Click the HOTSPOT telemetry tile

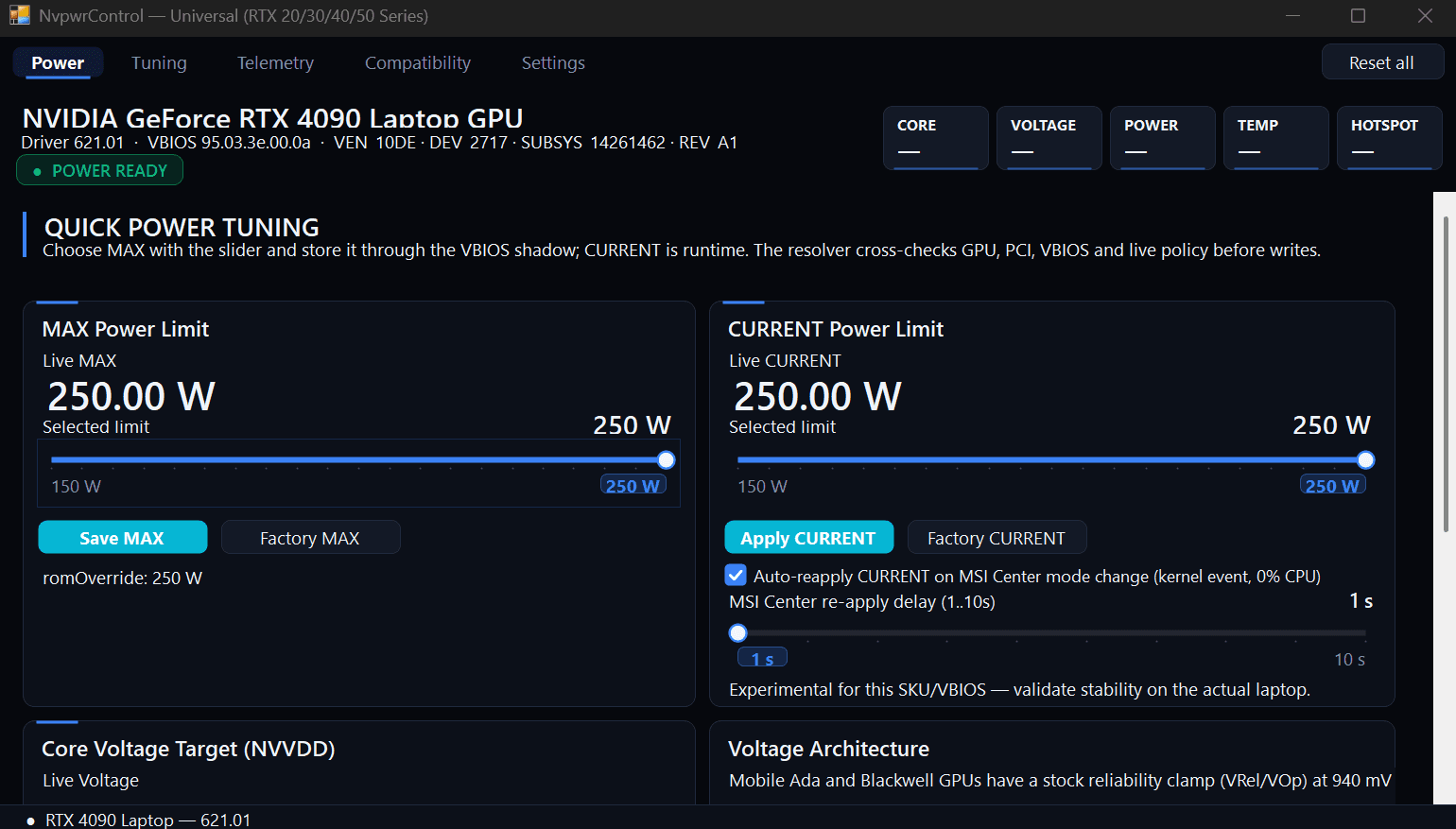tap(1390, 138)
